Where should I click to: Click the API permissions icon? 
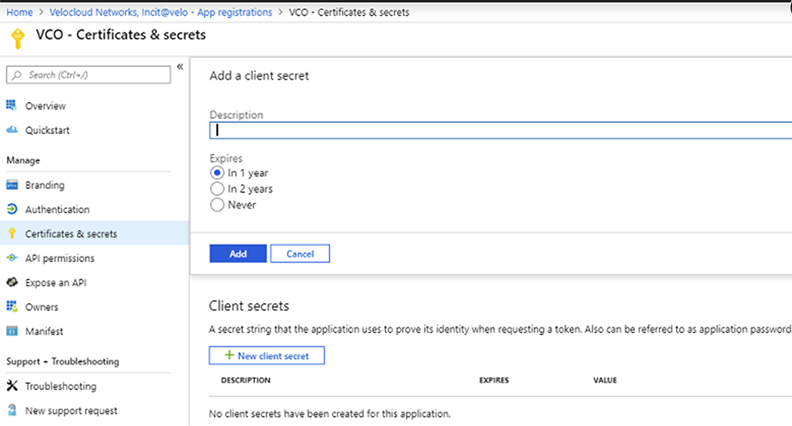coord(12,259)
